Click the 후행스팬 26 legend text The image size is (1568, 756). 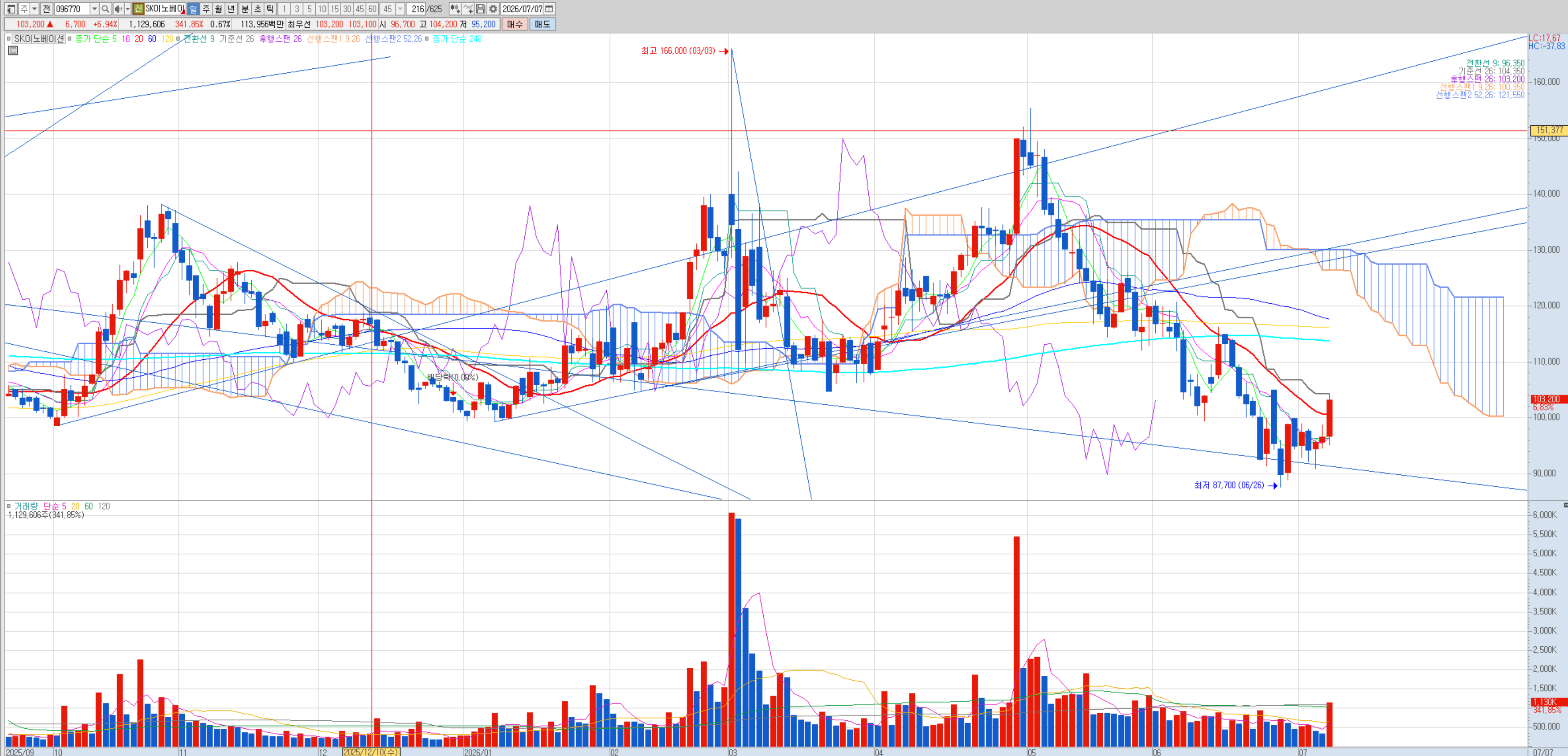click(280, 38)
